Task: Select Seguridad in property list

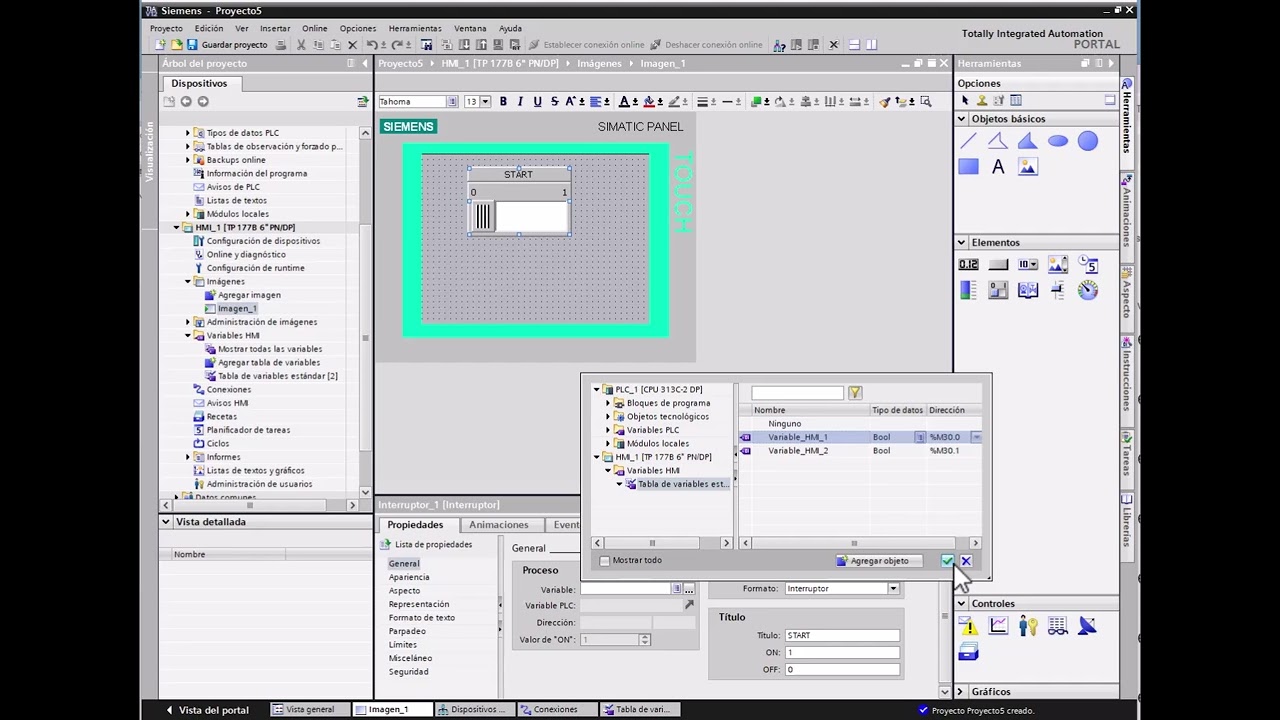Action: pos(408,672)
